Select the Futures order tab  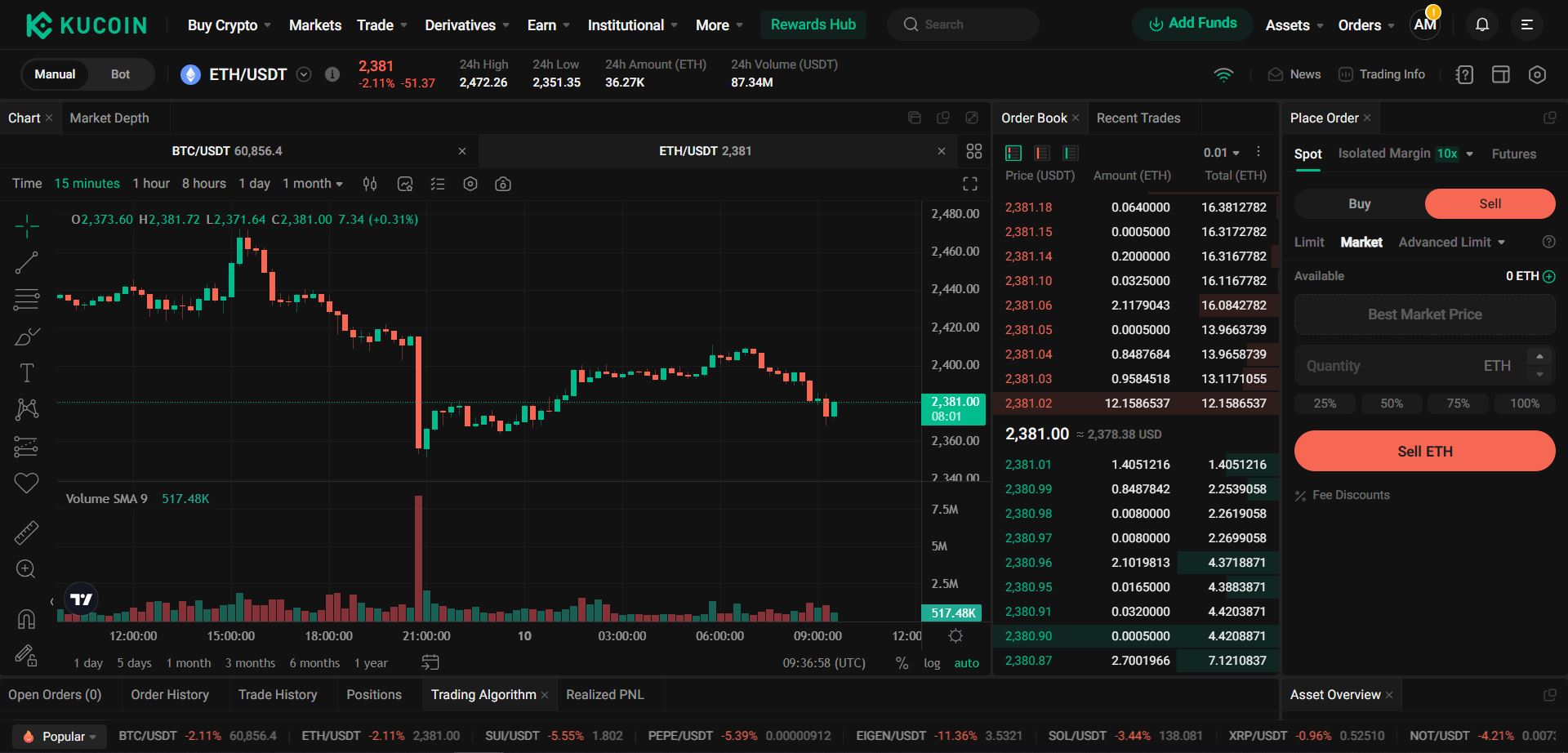1514,154
